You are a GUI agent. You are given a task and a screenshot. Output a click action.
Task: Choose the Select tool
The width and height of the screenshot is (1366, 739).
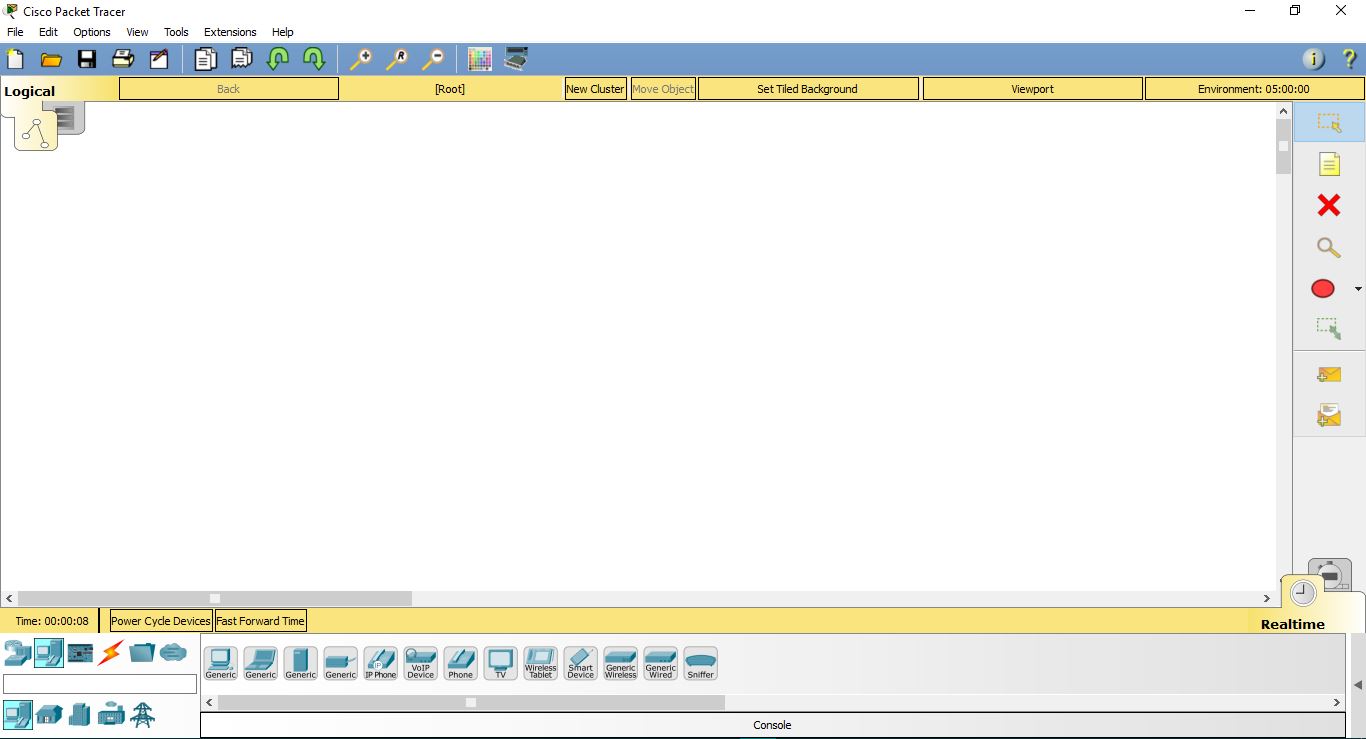(x=1329, y=123)
